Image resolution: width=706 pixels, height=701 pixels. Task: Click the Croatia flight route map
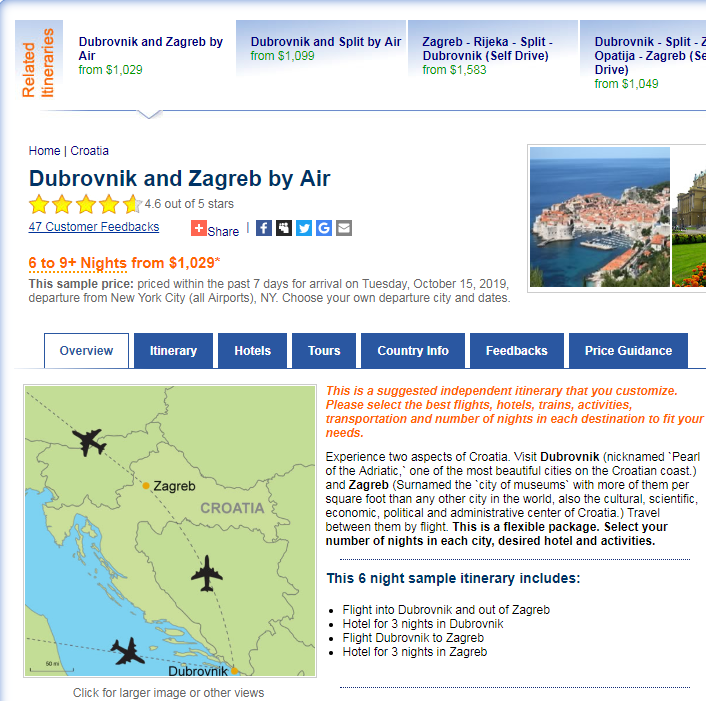170,531
